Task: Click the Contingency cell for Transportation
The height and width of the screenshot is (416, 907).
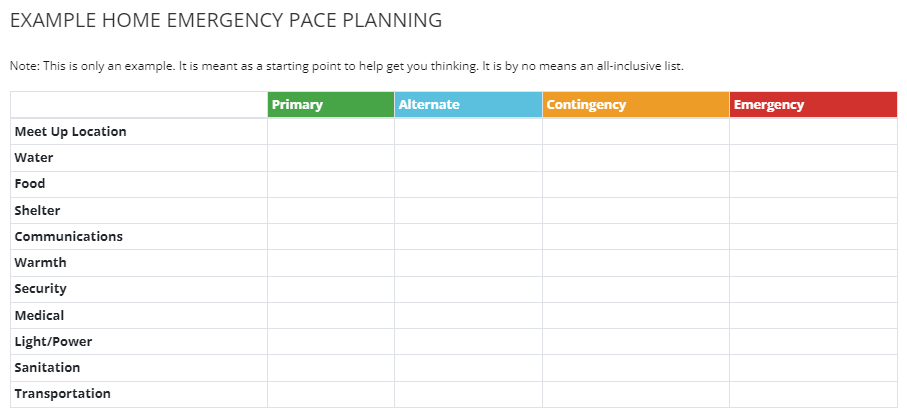Action: 636,394
